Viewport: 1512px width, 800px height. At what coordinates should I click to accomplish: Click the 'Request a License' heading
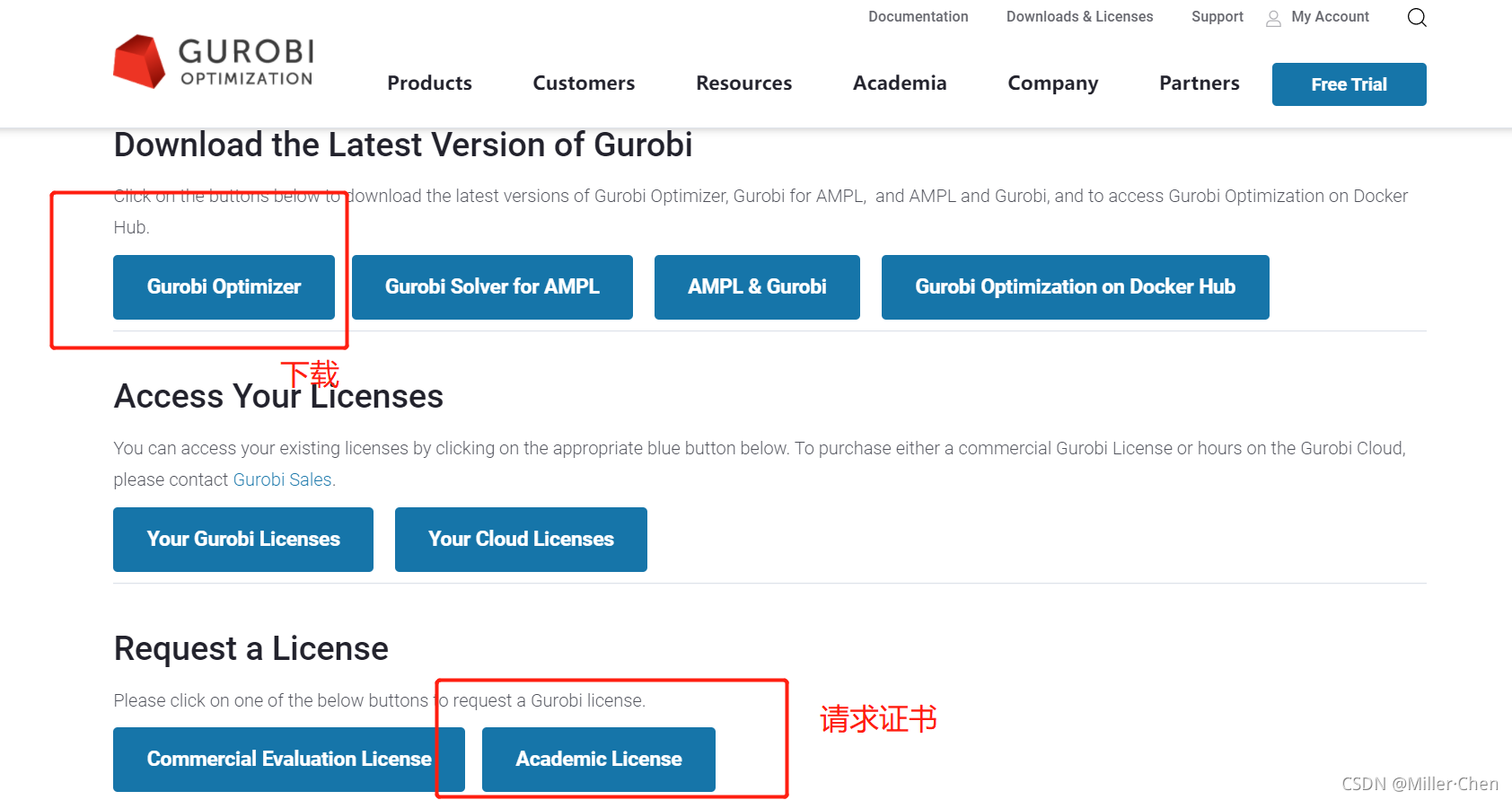pos(251,648)
